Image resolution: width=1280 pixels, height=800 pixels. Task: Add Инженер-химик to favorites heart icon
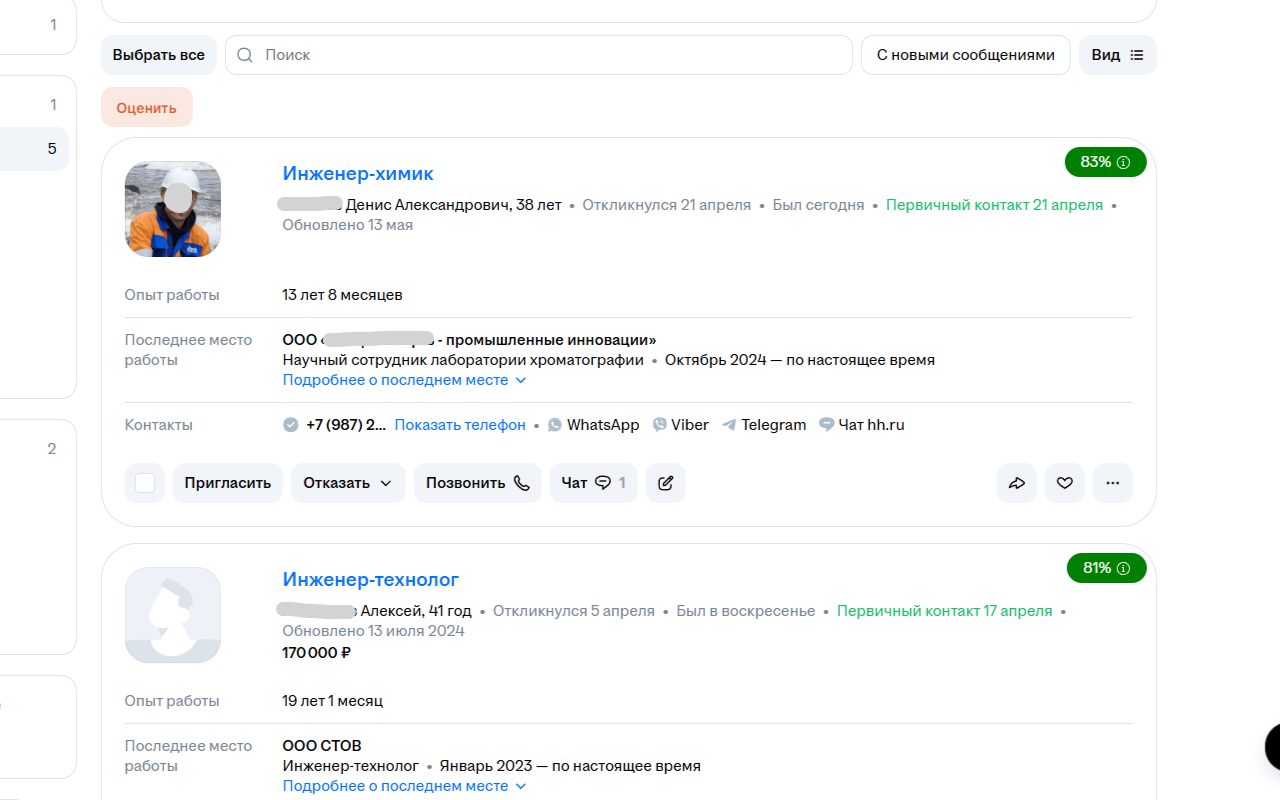pyautogui.click(x=1065, y=483)
